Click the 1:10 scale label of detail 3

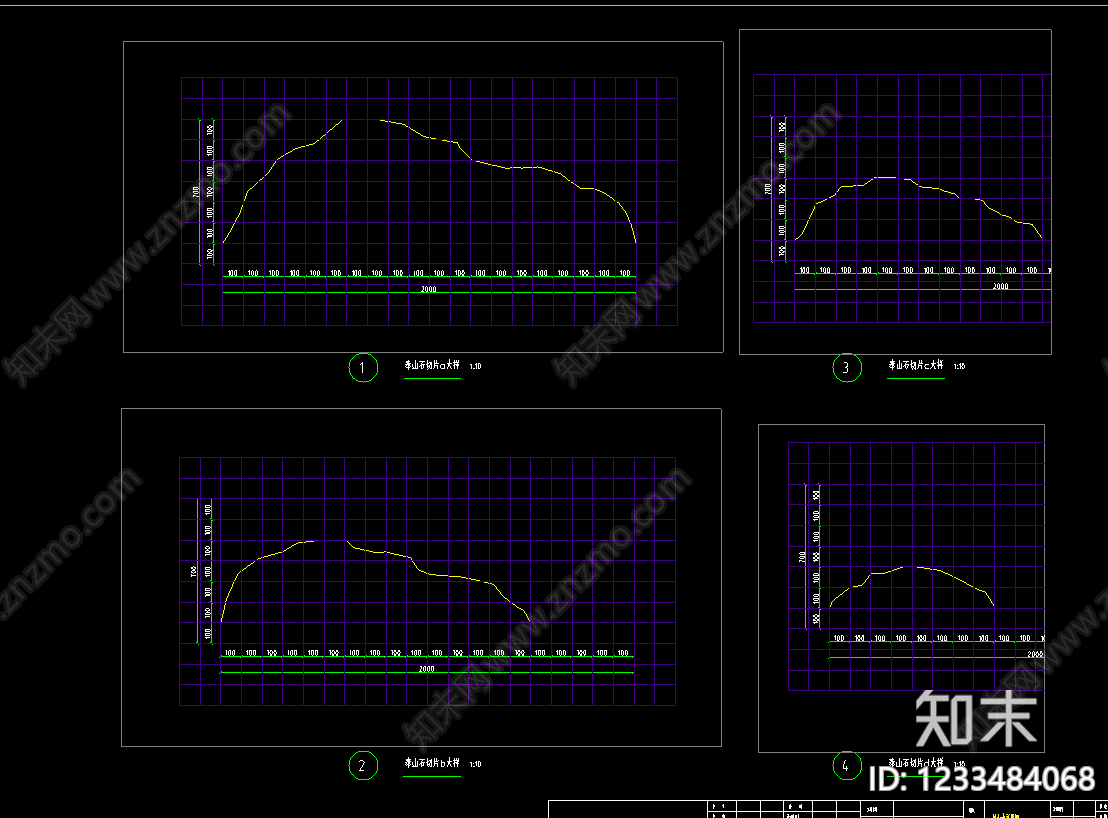959,366
